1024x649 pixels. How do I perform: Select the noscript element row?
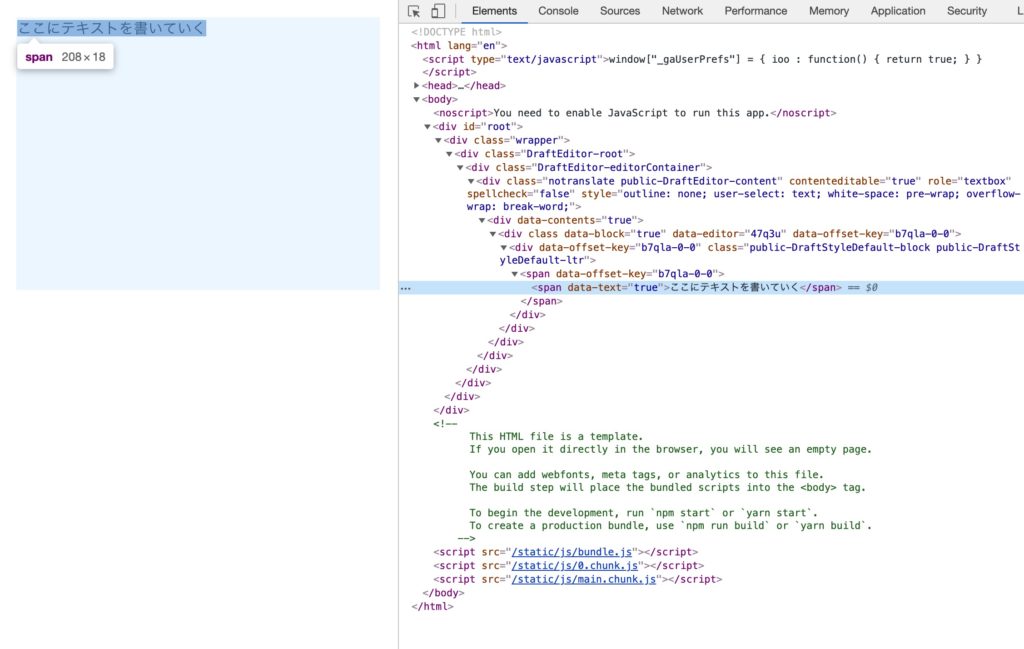tap(635, 113)
